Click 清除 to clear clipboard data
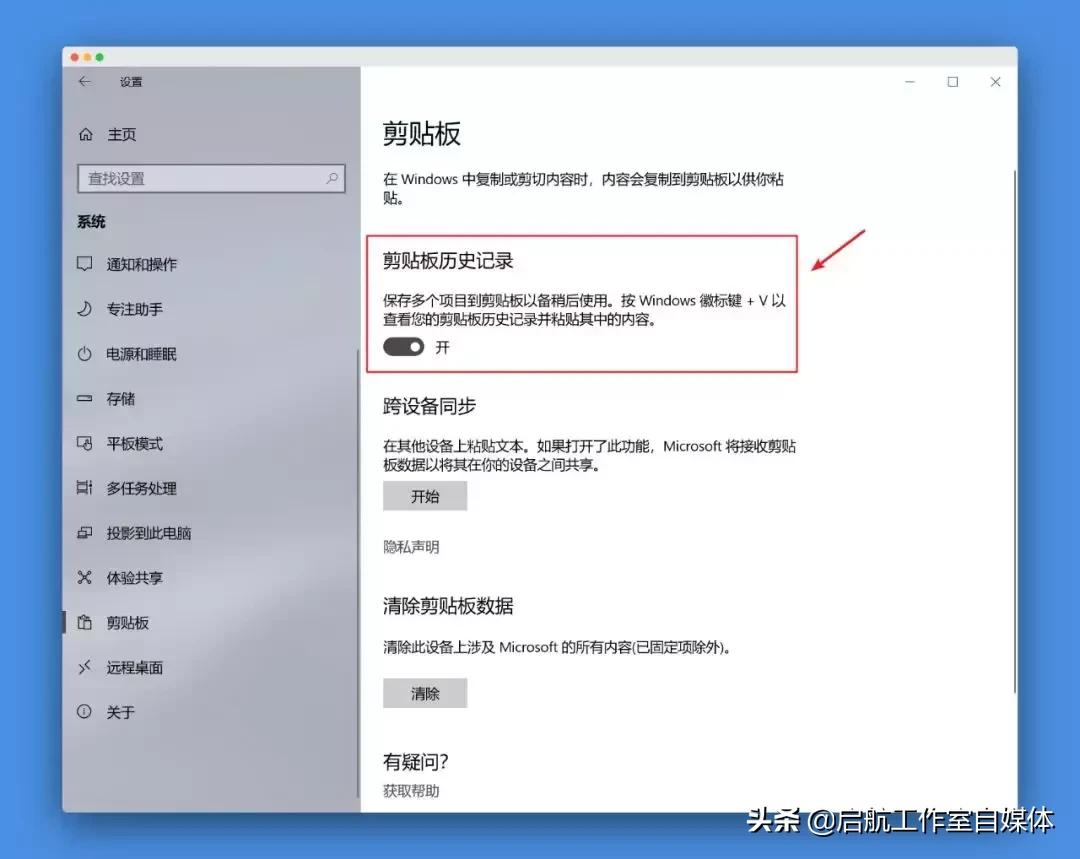 click(x=425, y=692)
